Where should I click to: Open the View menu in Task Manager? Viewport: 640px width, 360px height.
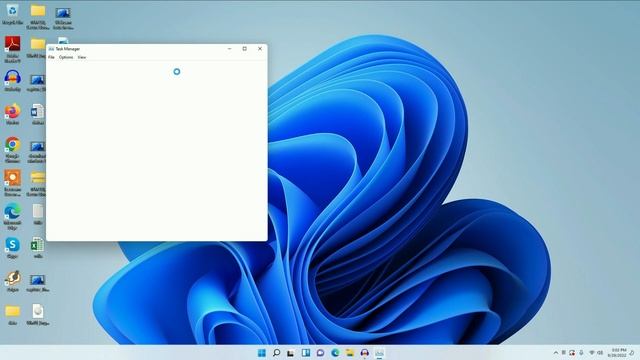click(82, 57)
